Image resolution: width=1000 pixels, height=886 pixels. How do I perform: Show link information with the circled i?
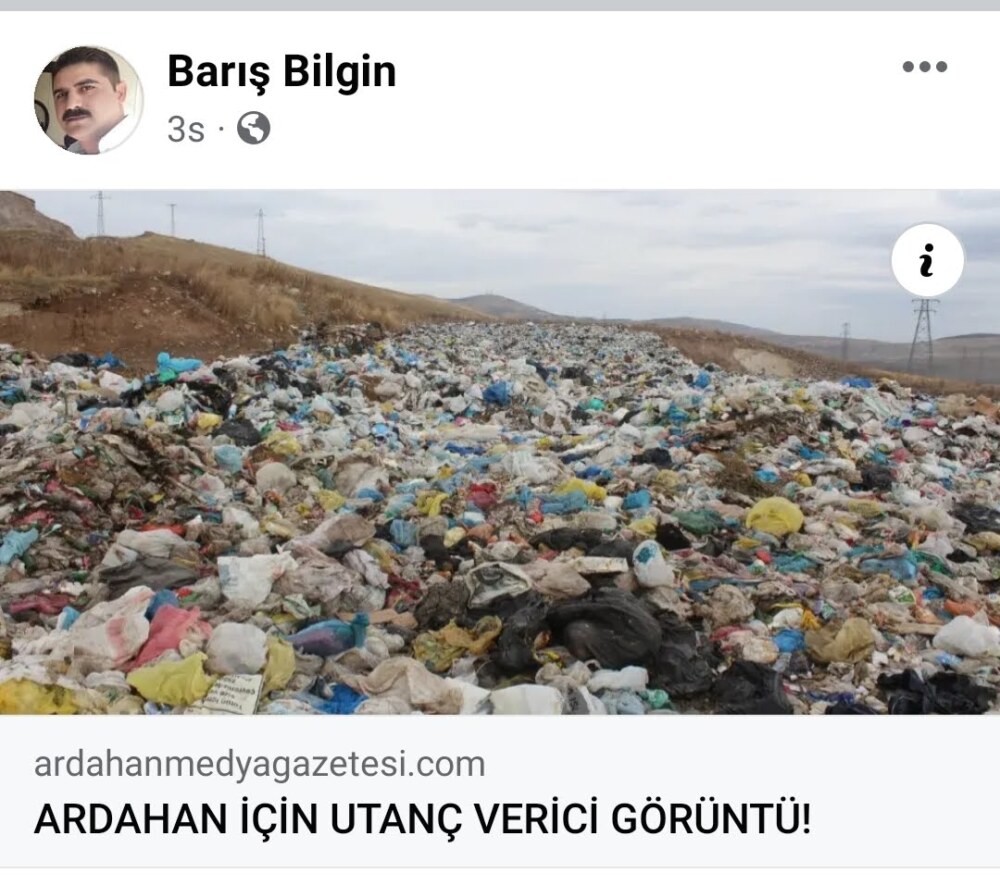(x=927, y=260)
